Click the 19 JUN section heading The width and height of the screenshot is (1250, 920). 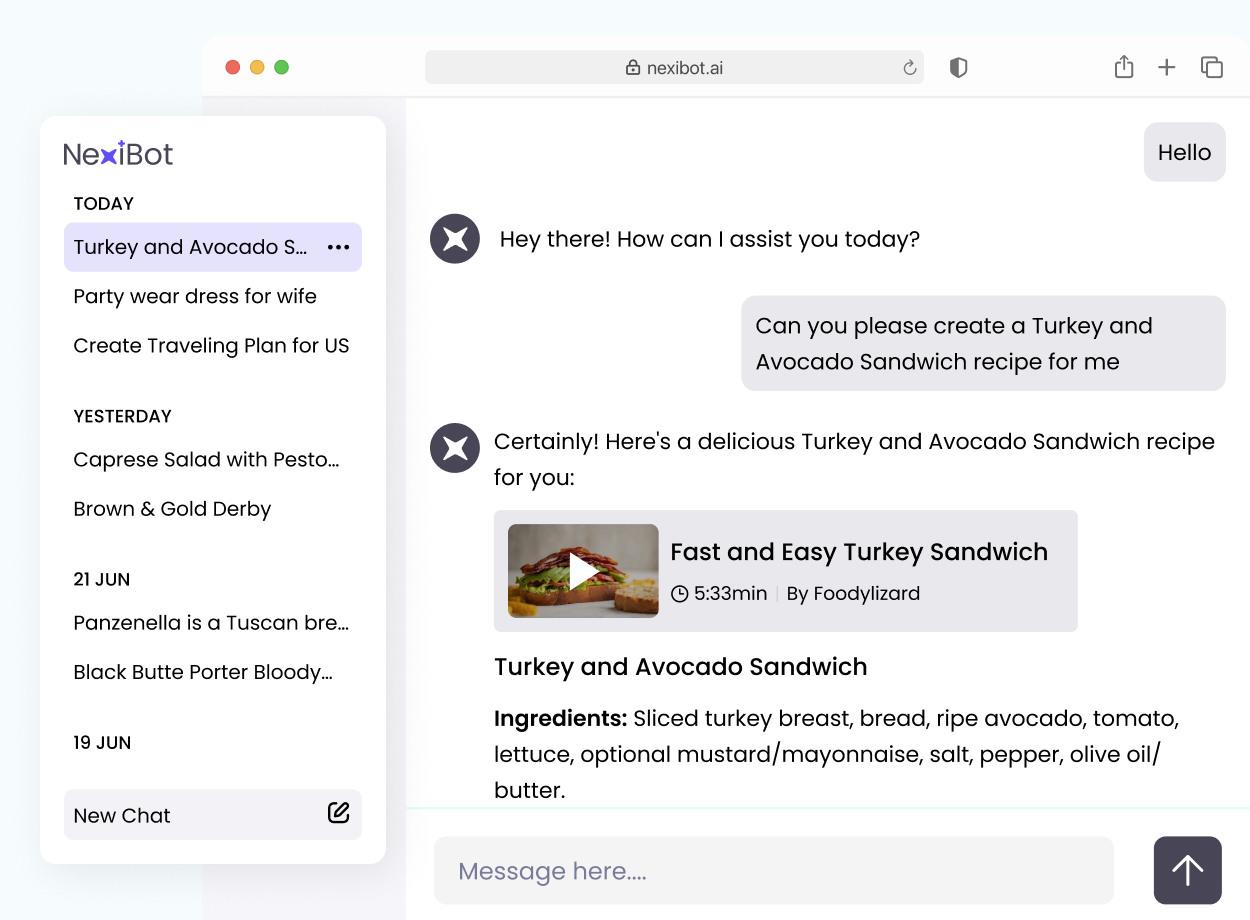tap(102, 742)
